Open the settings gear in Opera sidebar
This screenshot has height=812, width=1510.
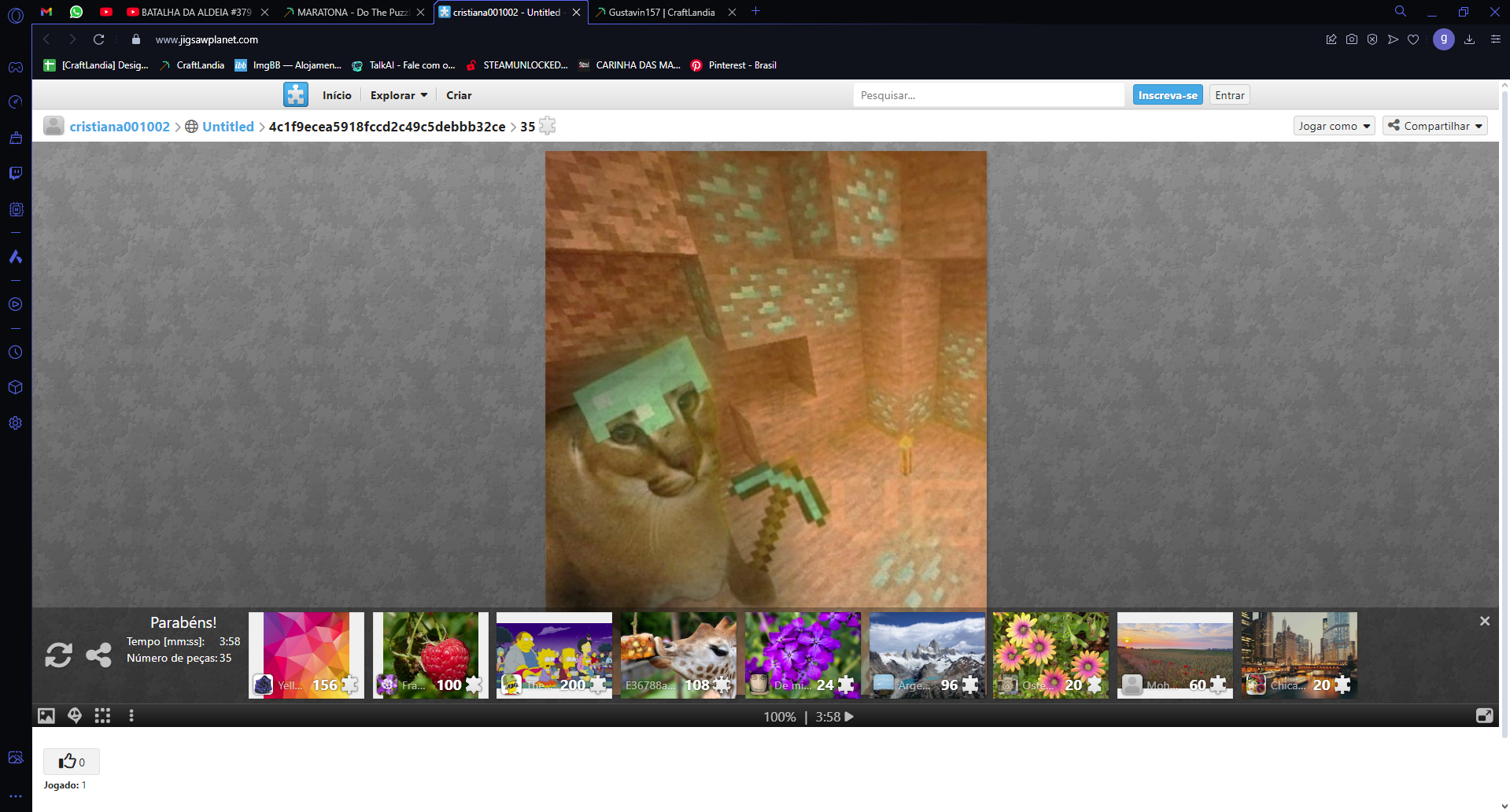[x=16, y=423]
